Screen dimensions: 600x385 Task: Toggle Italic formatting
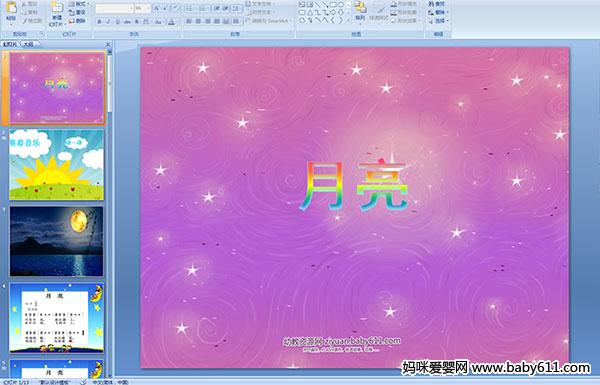click(108, 22)
